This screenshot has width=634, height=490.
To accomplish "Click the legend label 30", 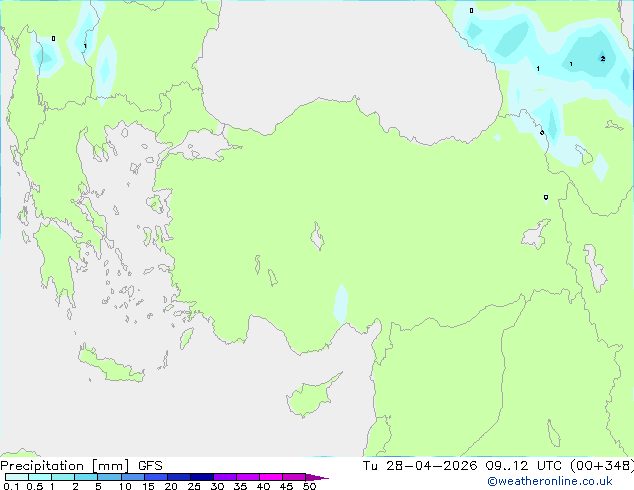I will 217,486.
